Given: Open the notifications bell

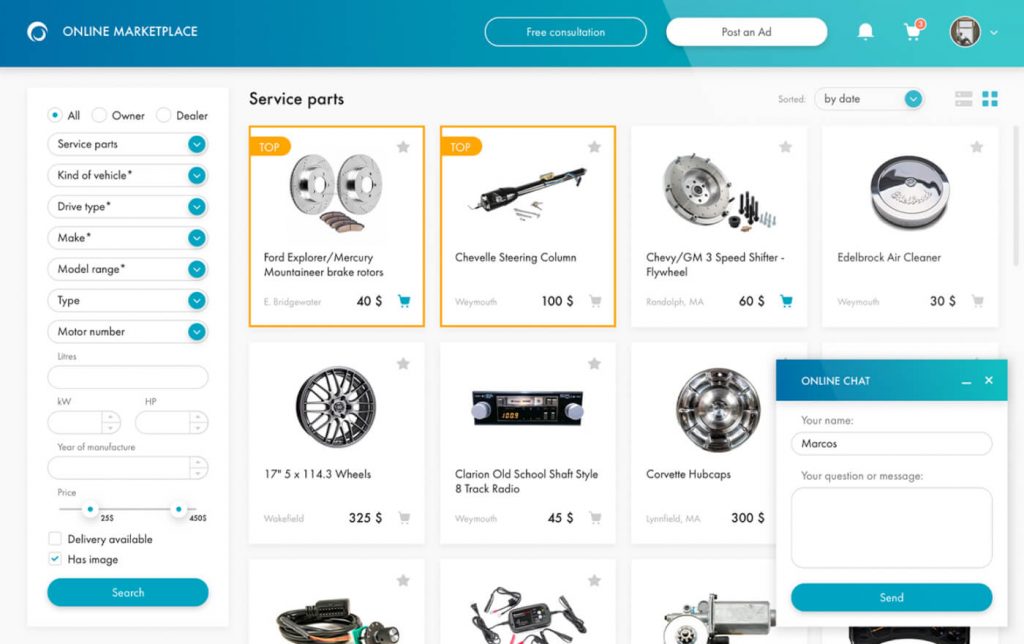Looking at the screenshot, I should (865, 31).
